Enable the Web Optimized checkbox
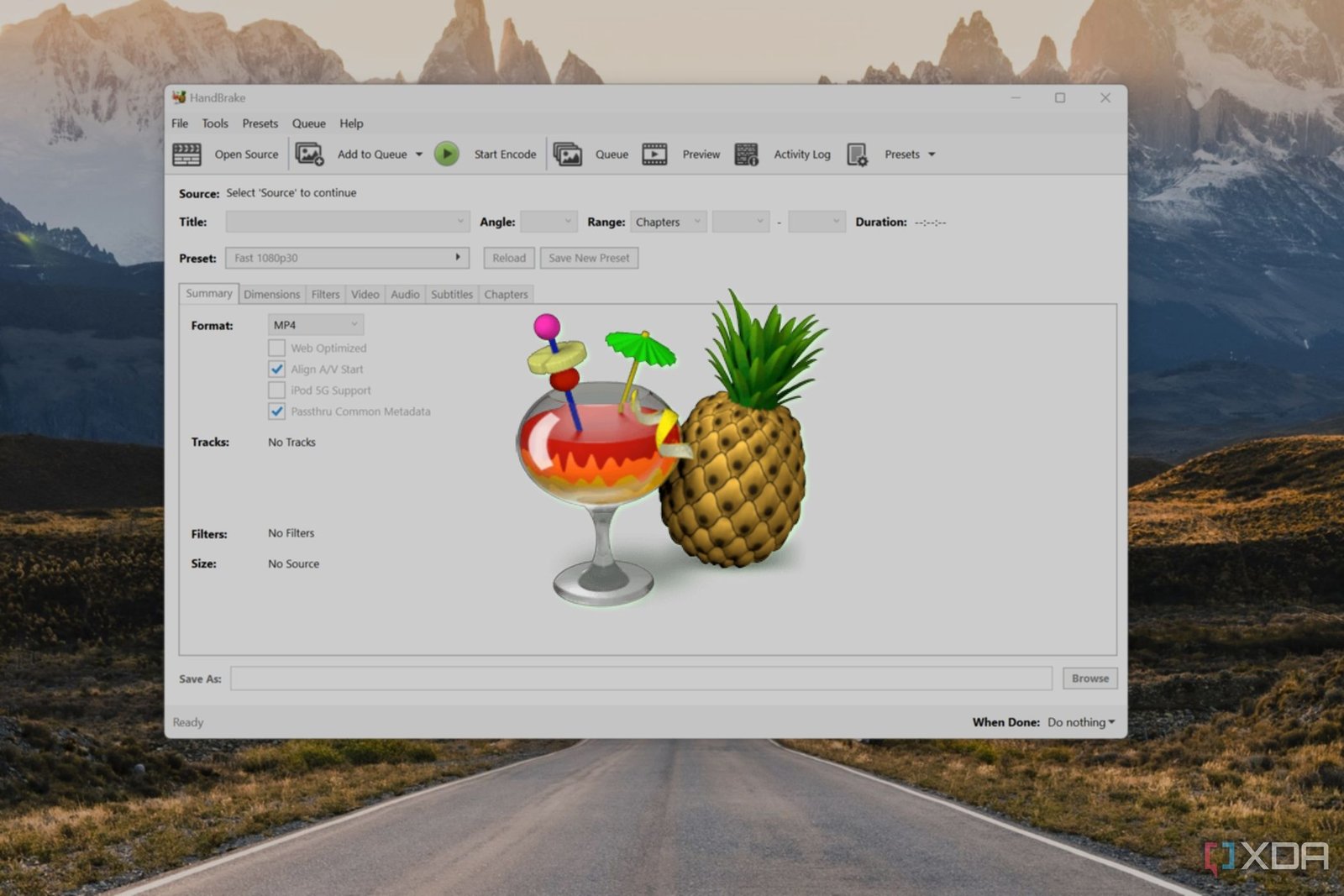 [276, 348]
